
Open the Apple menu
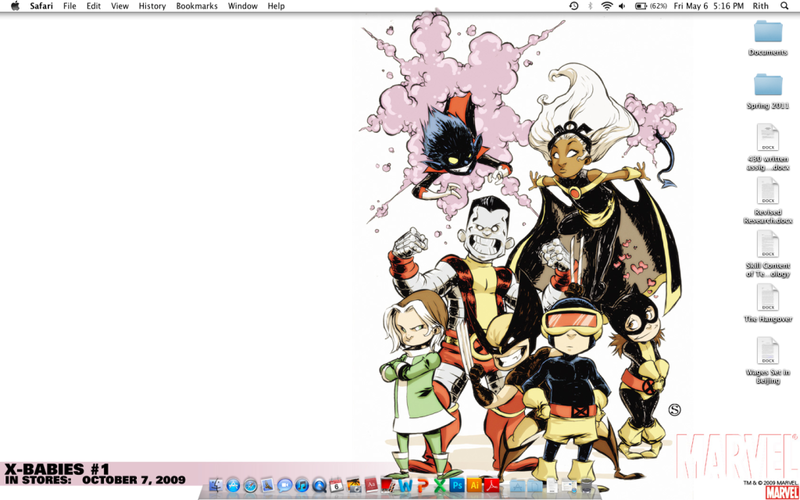tap(15, 6)
